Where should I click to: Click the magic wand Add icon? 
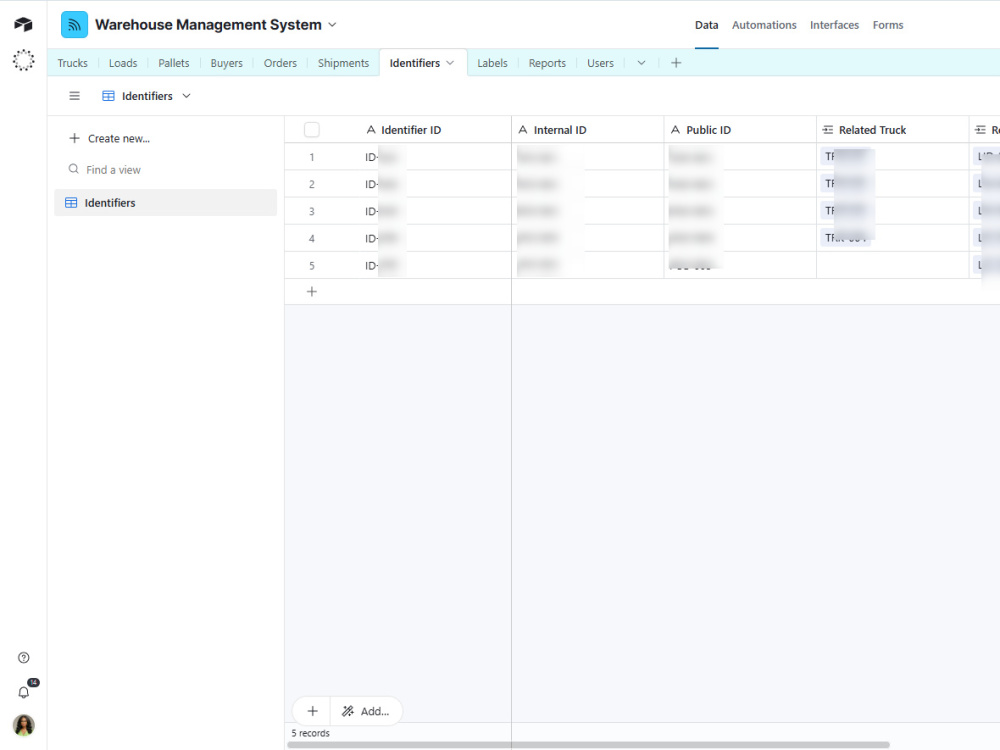pyautogui.click(x=348, y=711)
